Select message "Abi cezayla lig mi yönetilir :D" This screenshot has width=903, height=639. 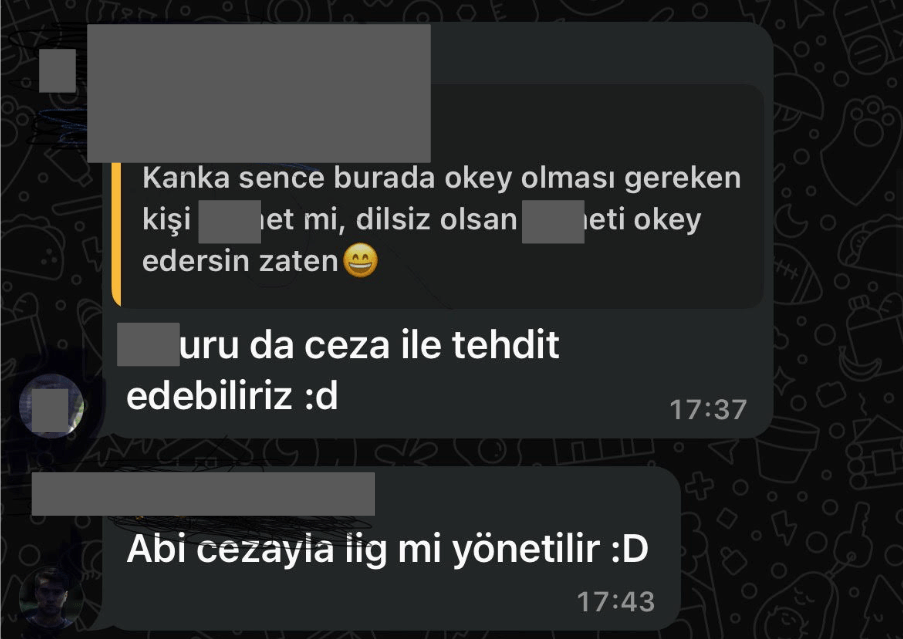click(x=387, y=549)
